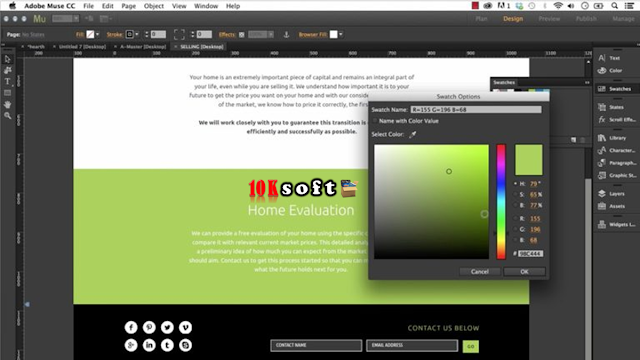Select the Crop tool
Image resolution: width=640 pixels, height=360 pixels.
click(7, 70)
